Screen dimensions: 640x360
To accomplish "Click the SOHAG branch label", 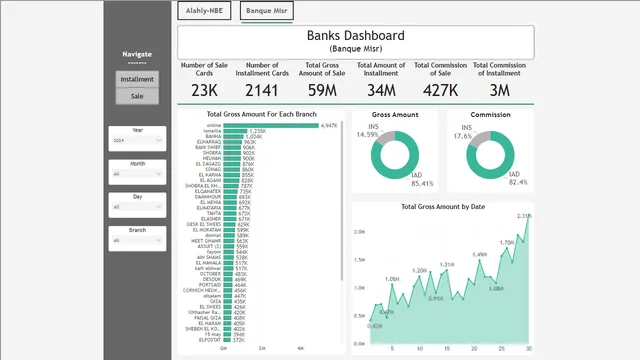I will click(x=213, y=169).
